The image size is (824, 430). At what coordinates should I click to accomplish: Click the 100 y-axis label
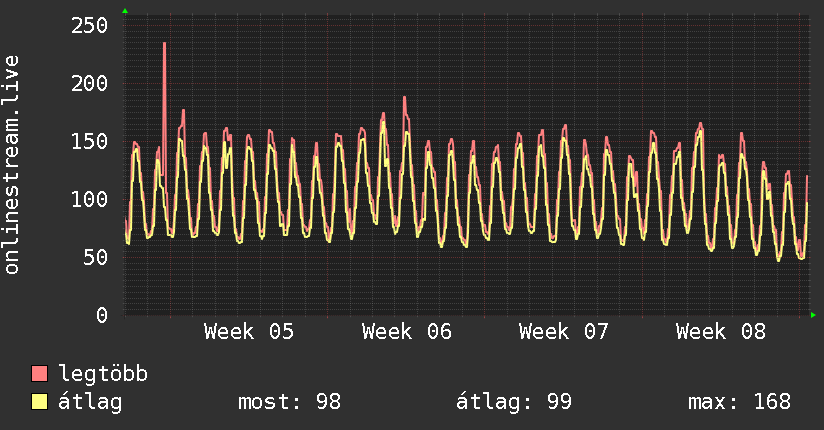point(89,199)
